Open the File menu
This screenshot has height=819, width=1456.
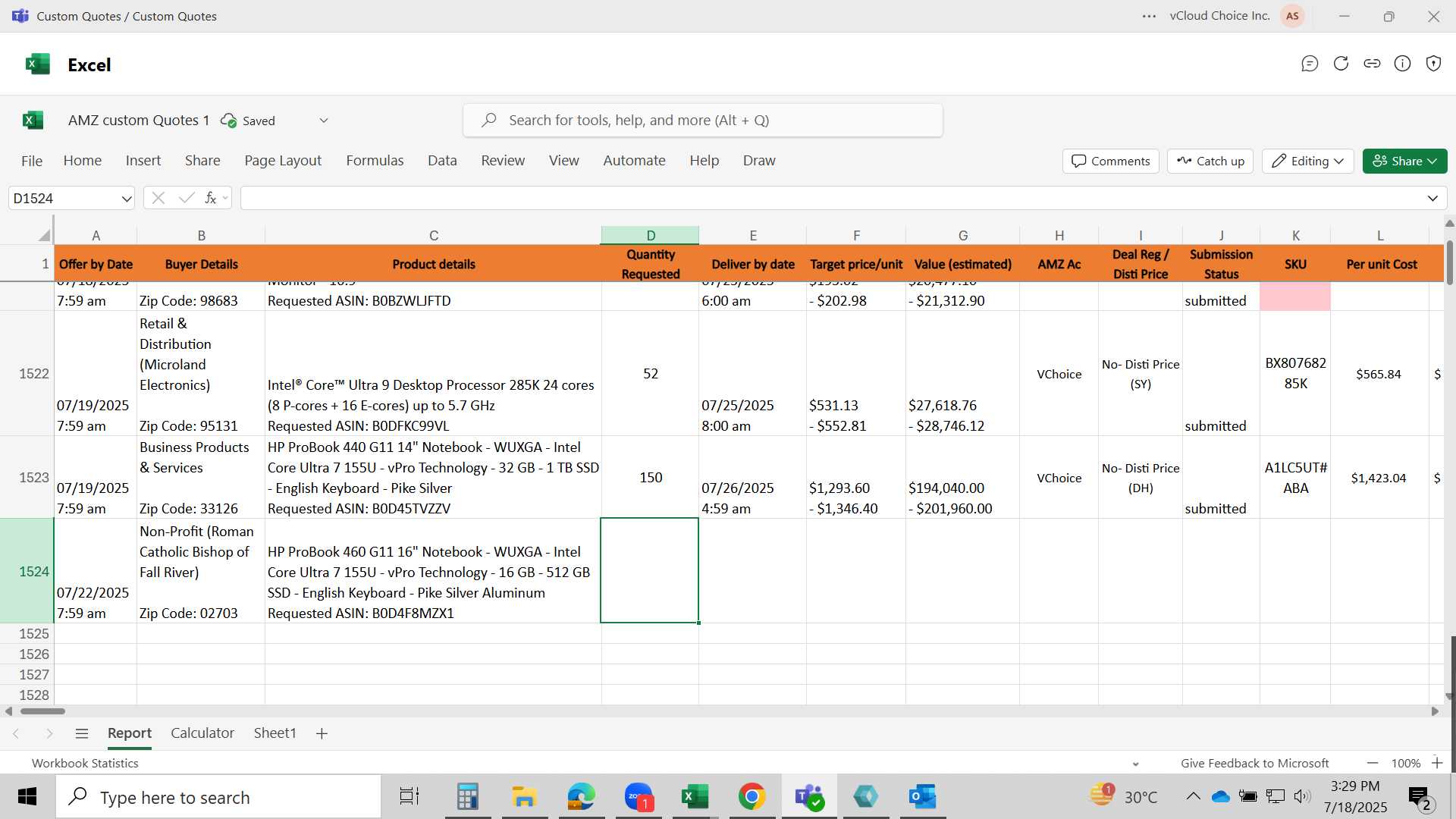tap(32, 161)
